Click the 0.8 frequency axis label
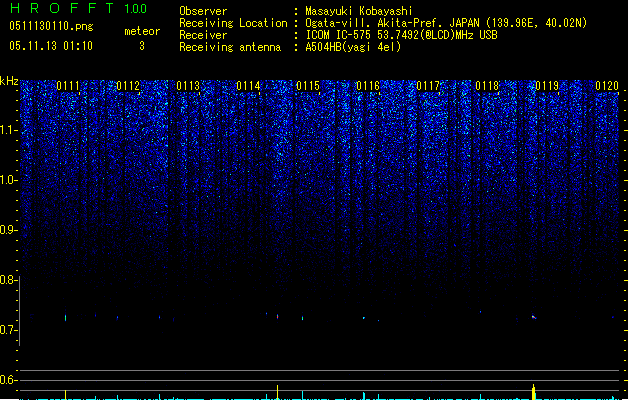 click(8, 280)
